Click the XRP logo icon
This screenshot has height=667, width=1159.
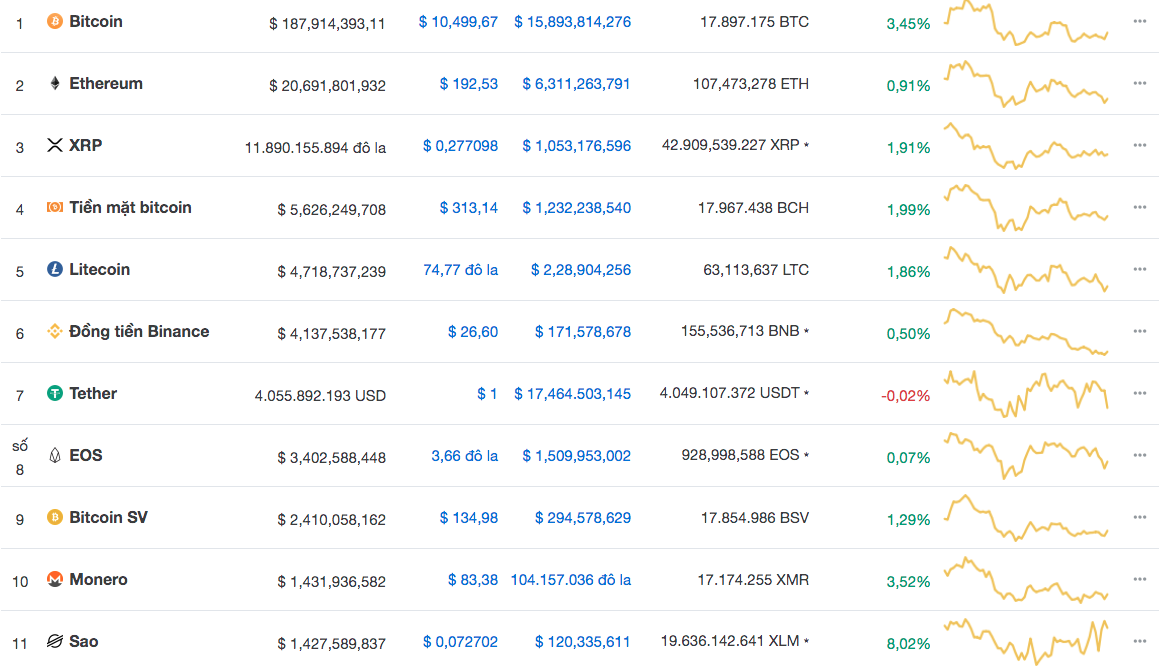point(55,146)
